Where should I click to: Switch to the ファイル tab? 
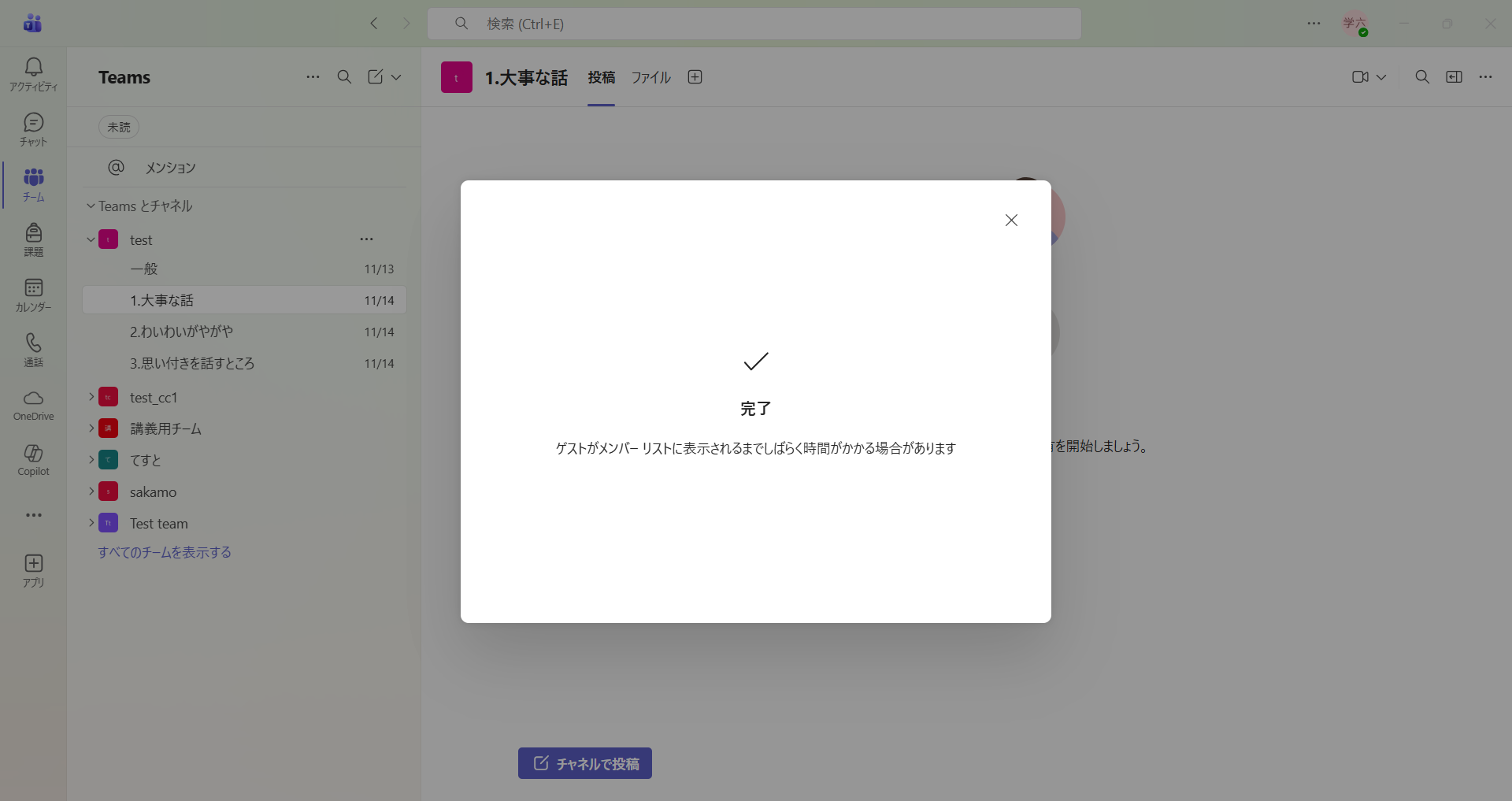[x=650, y=77]
